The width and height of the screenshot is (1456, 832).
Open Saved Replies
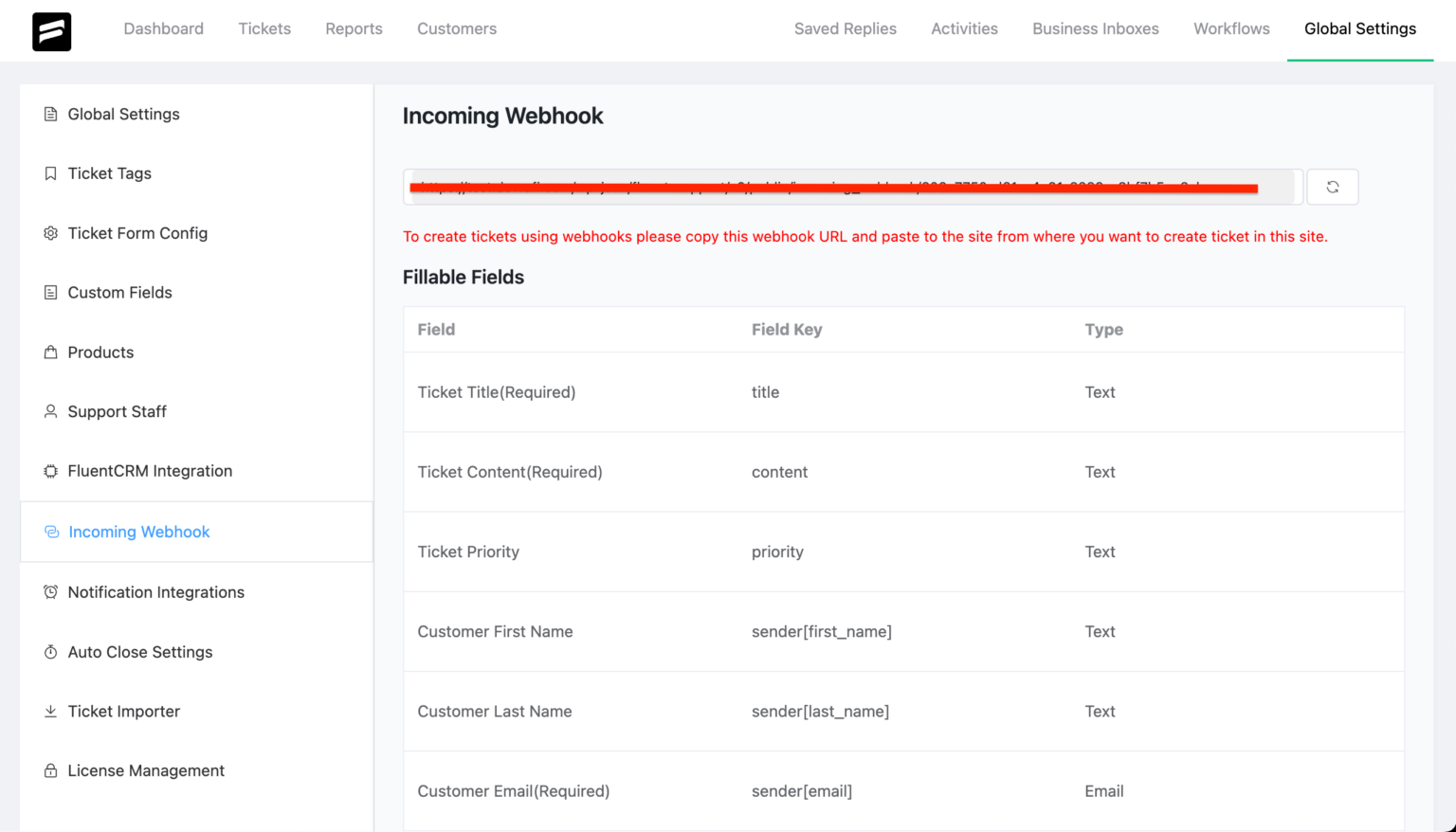pos(845,28)
